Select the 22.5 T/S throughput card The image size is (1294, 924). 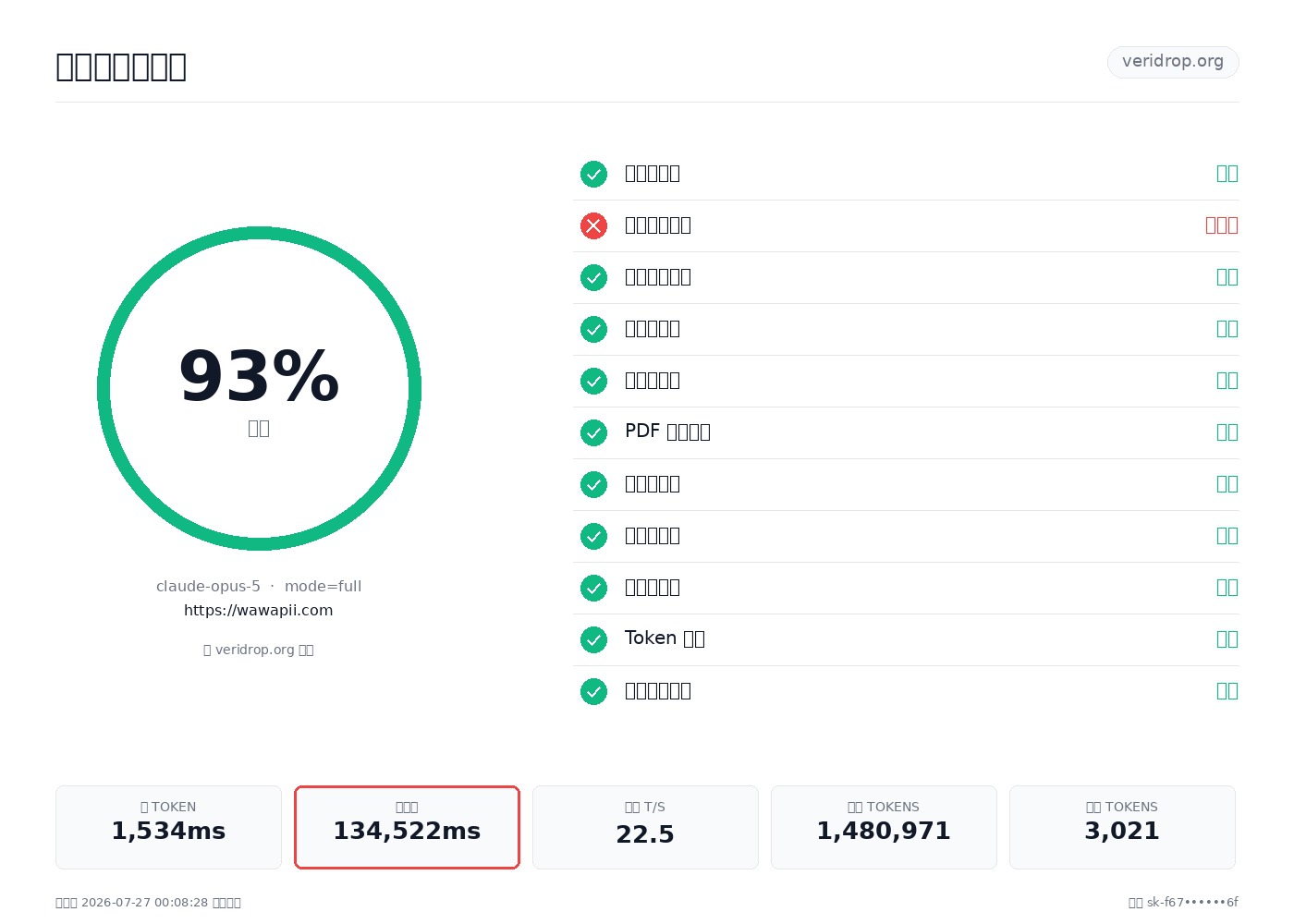pos(645,827)
